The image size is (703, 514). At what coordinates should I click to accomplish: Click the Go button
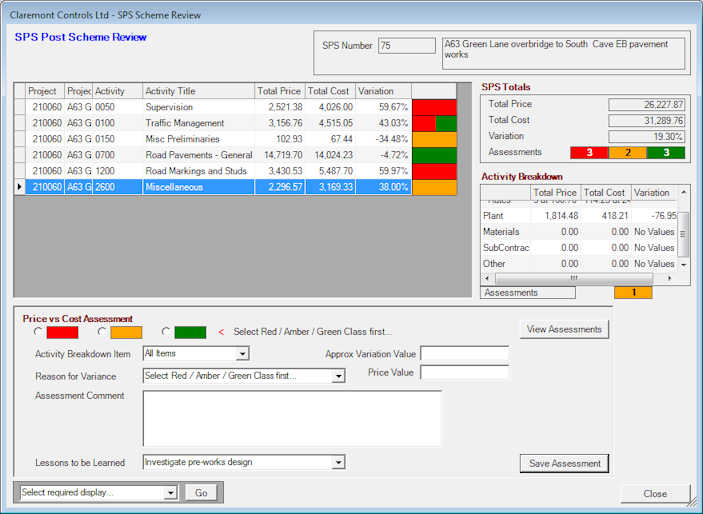click(201, 492)
